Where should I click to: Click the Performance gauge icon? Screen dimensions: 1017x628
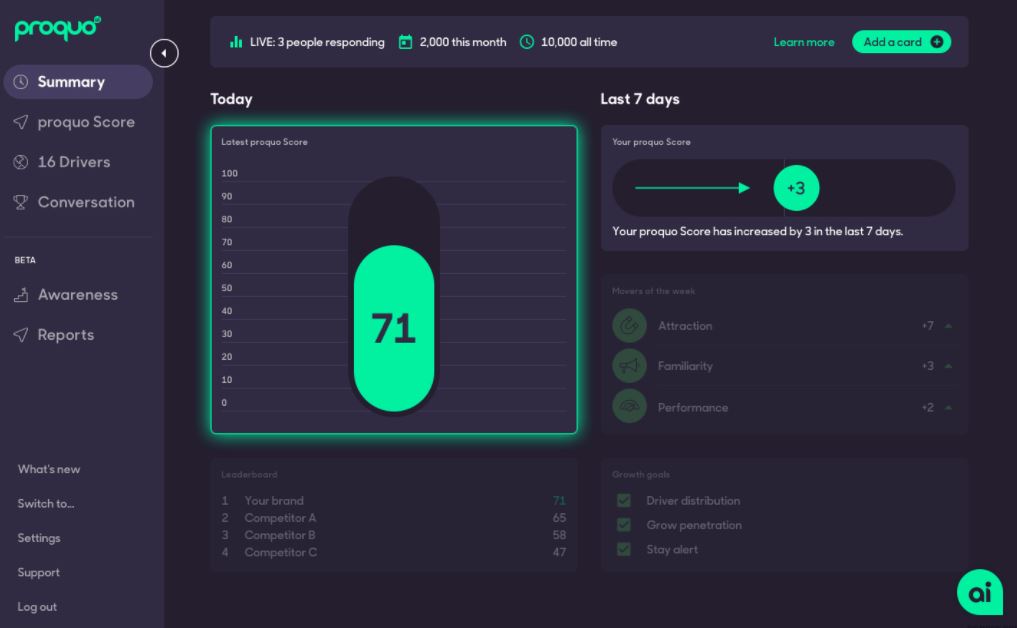click(x=629, y=407)
